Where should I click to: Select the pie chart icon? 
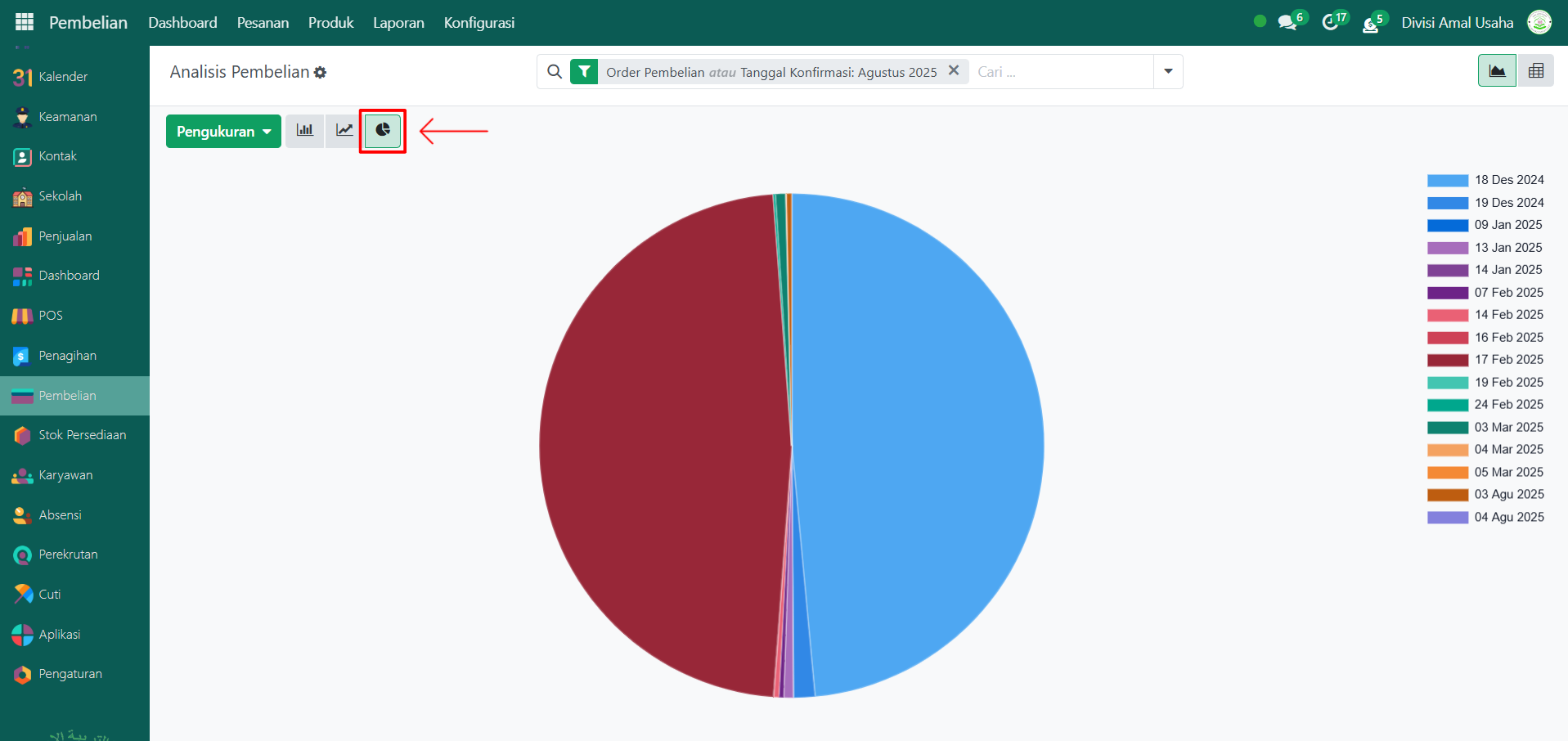383,131
